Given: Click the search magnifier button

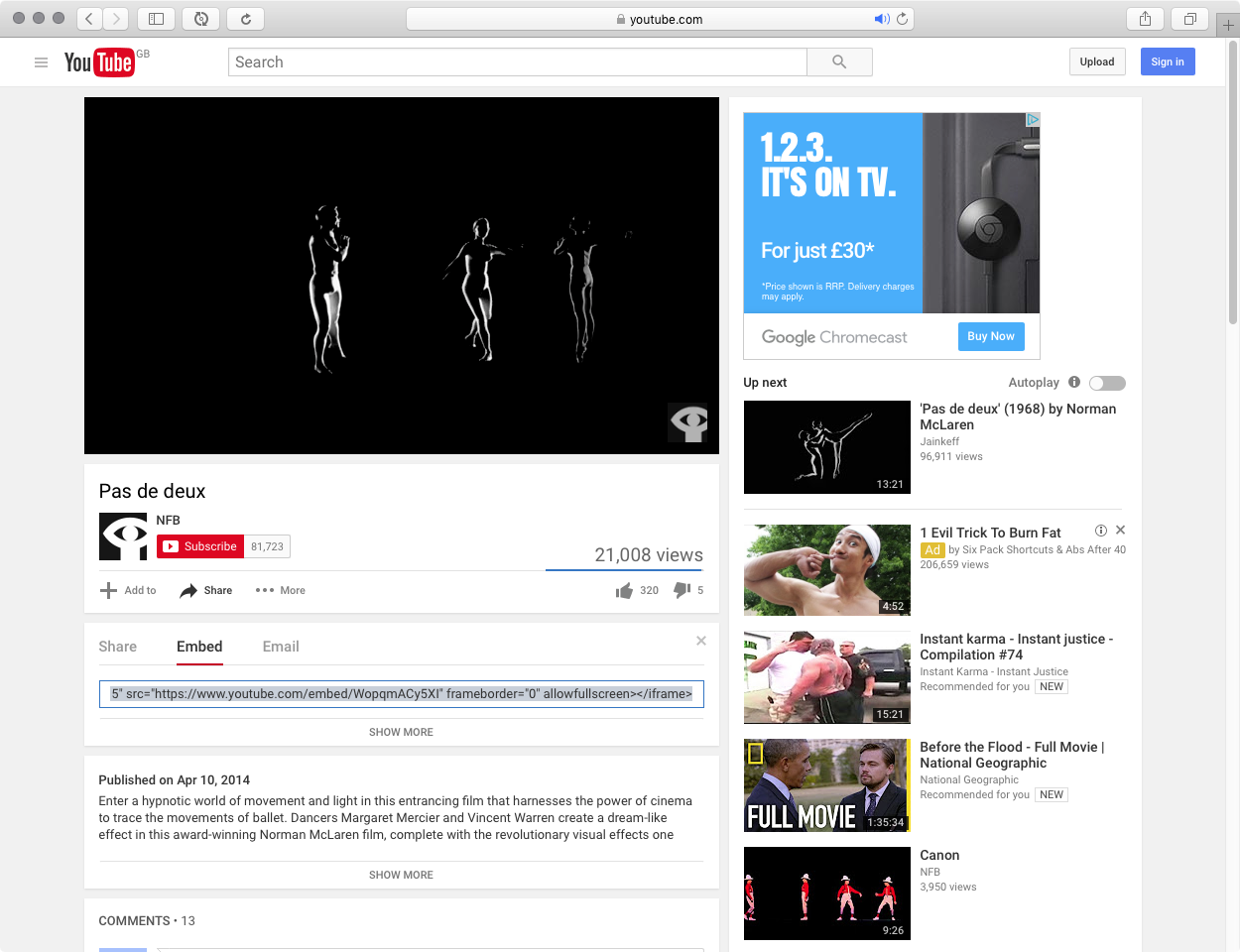Looking at the screenshot, I should (x=839, y=62).
